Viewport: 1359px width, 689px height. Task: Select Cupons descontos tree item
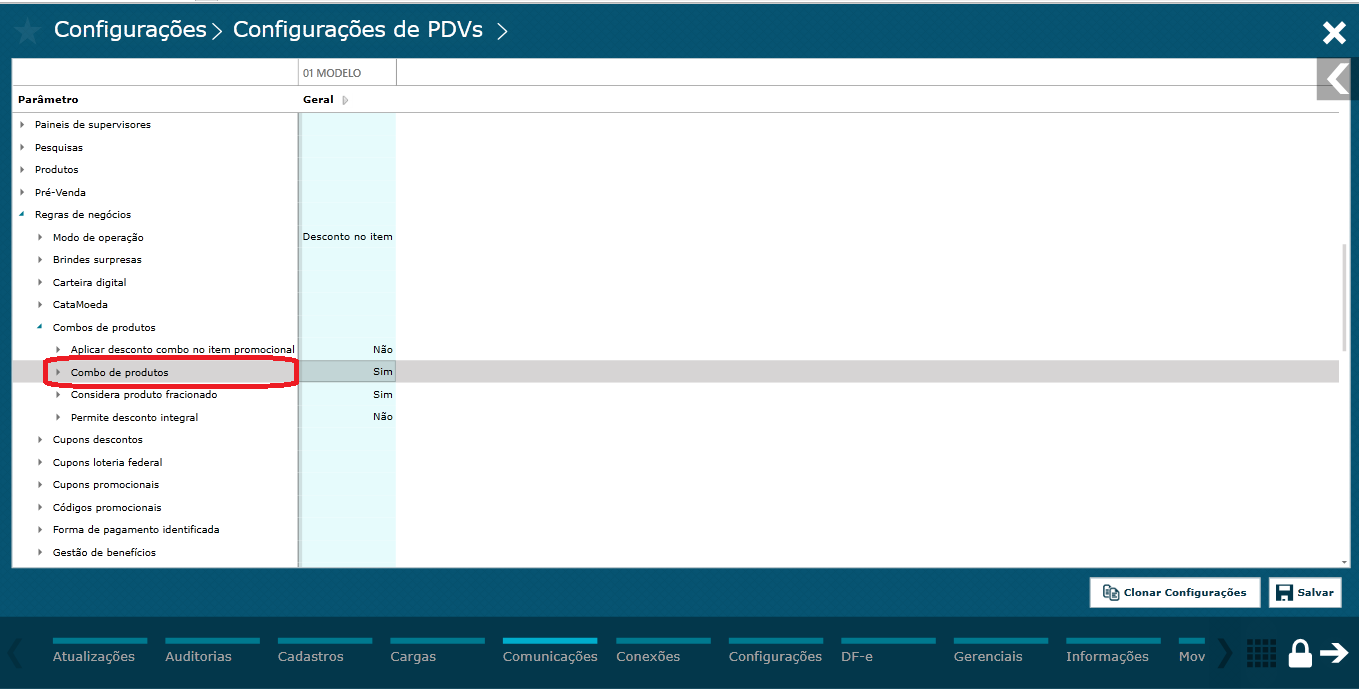(98, 440)
